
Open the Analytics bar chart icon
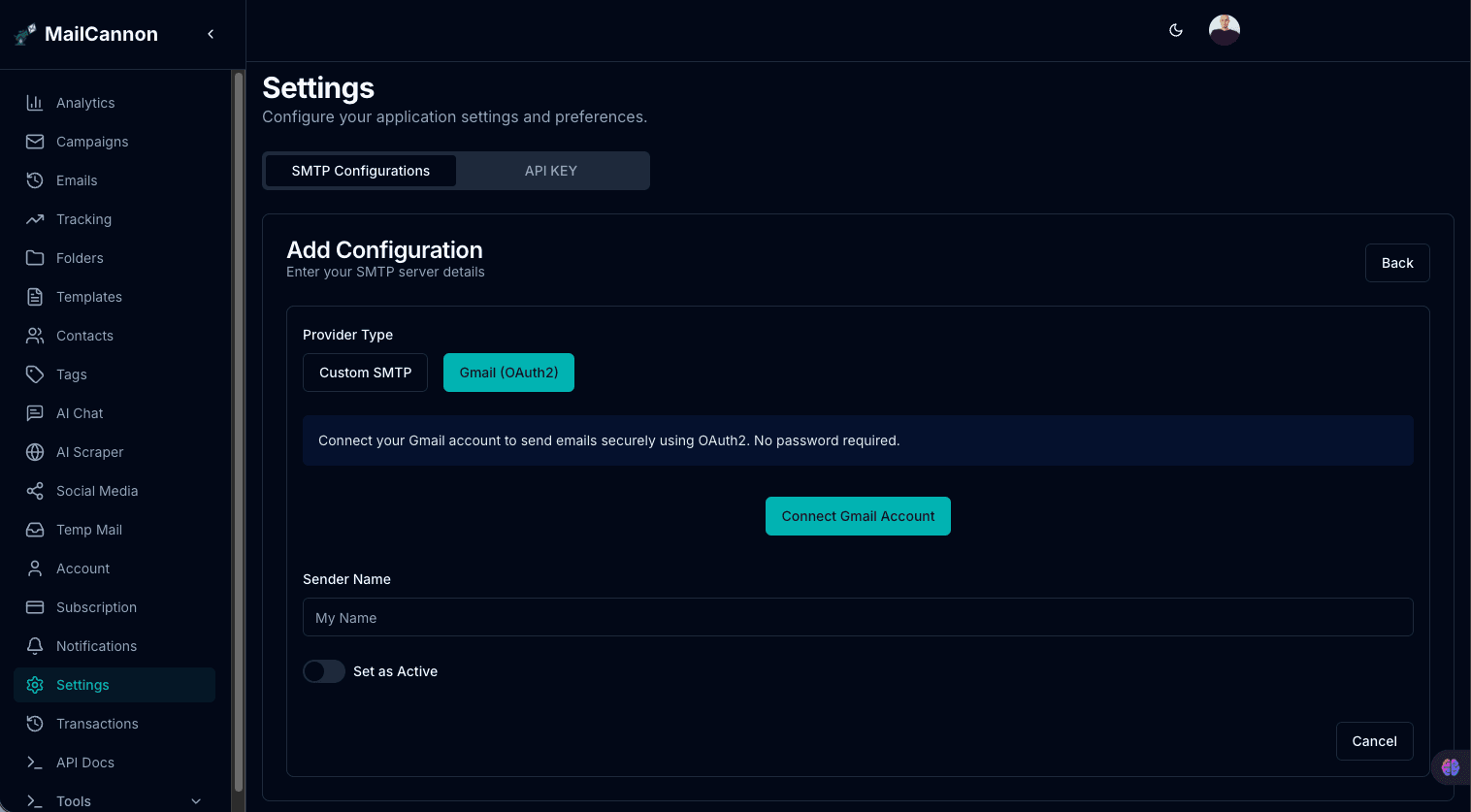[x=35, y=103]
